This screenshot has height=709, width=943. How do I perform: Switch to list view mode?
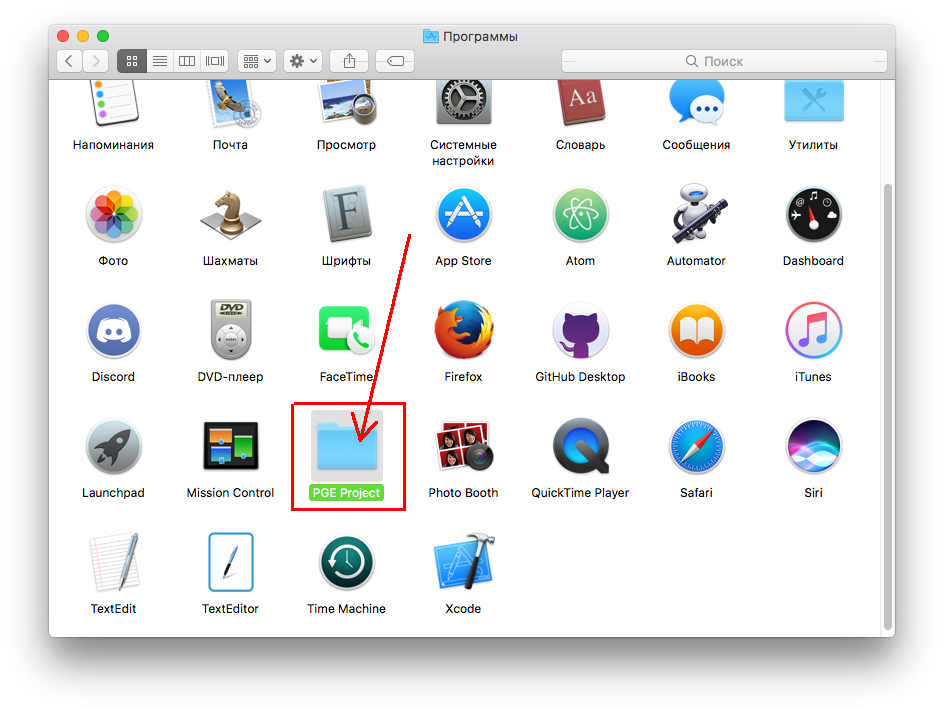coord(159,61)
